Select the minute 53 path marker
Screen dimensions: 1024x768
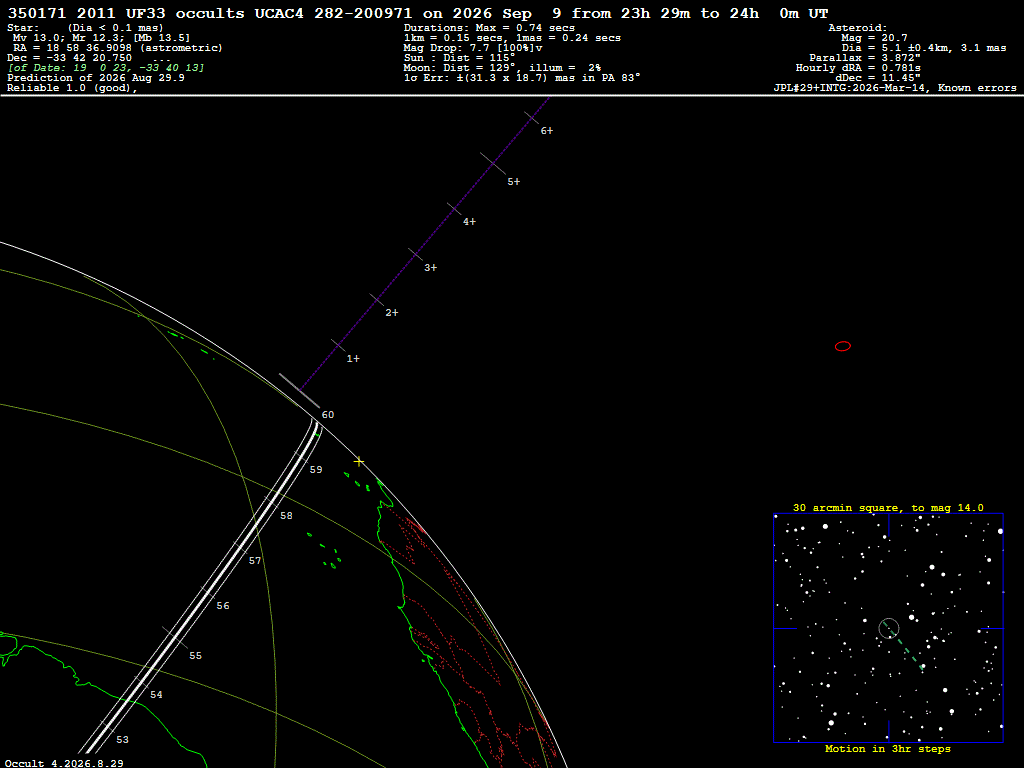click(x=122, y=739)
